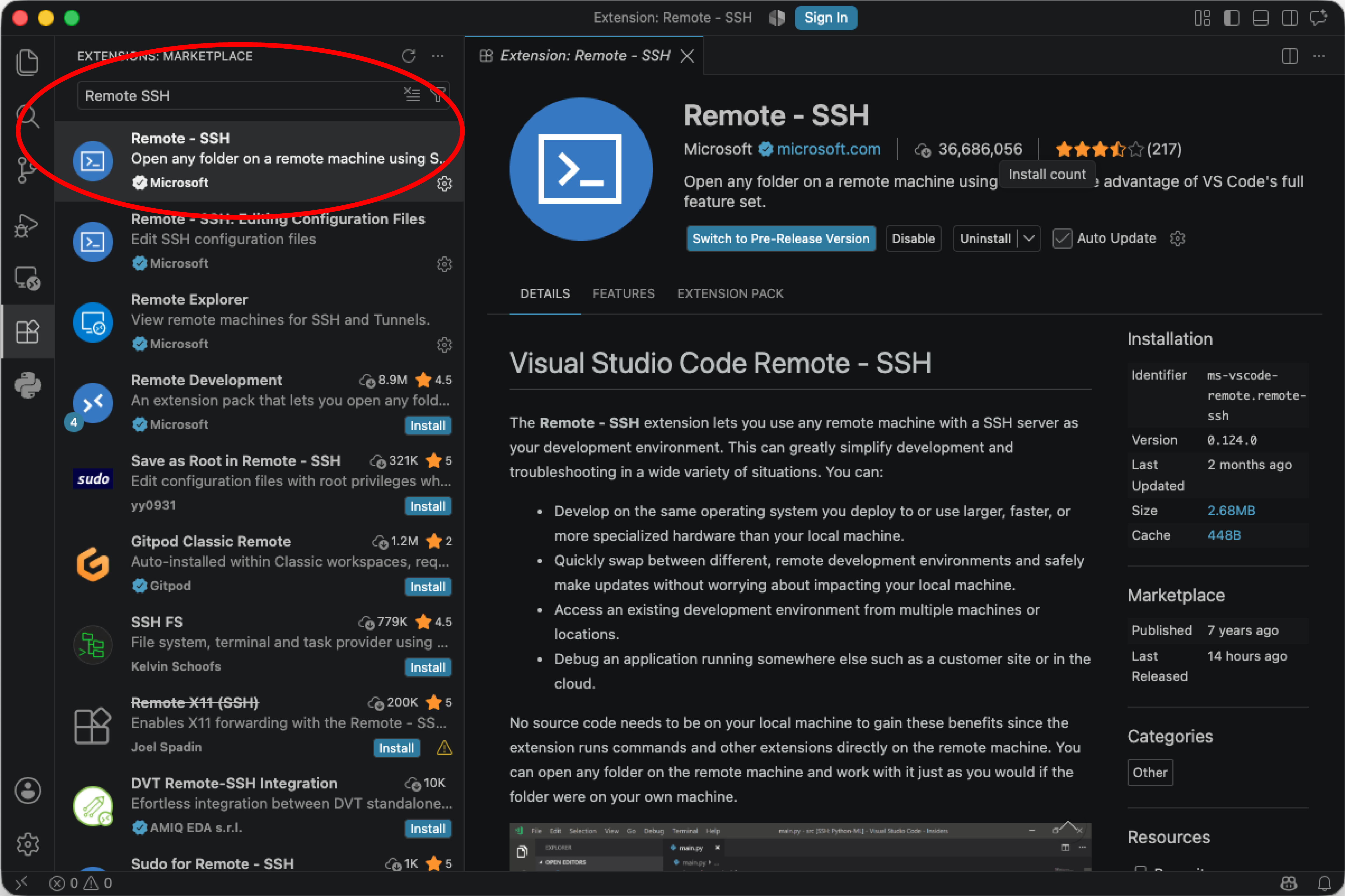Open the Explorer view in activity bar
Viewport: 1345px width, 896px height.
click(x=27, y=62)
